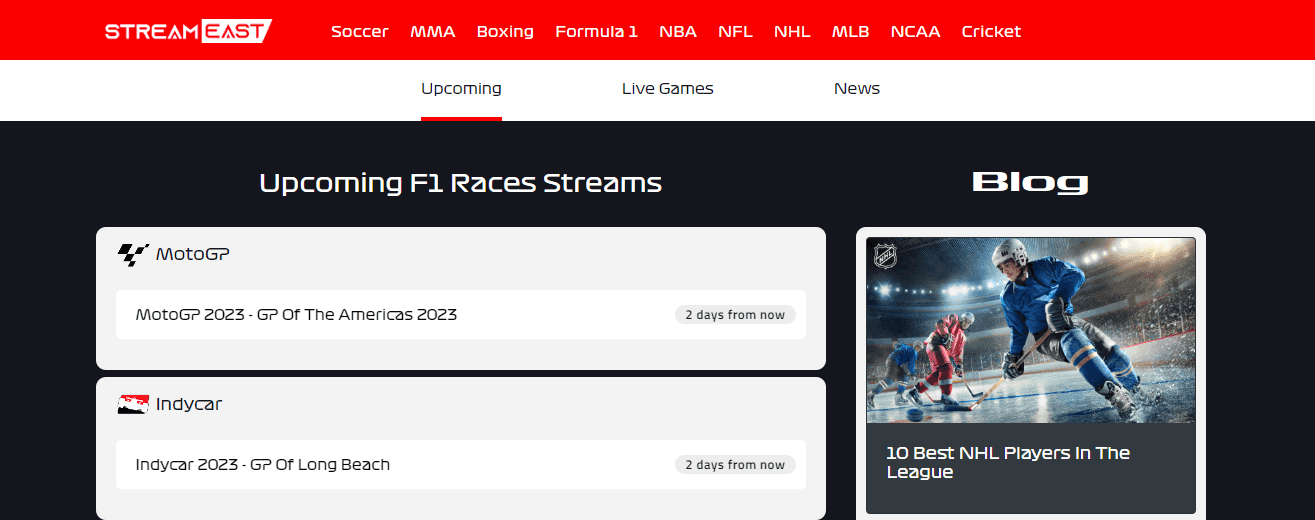Click the Indycar logo icon
This screenshot has width=1315, height=520.
click(132, 405)
